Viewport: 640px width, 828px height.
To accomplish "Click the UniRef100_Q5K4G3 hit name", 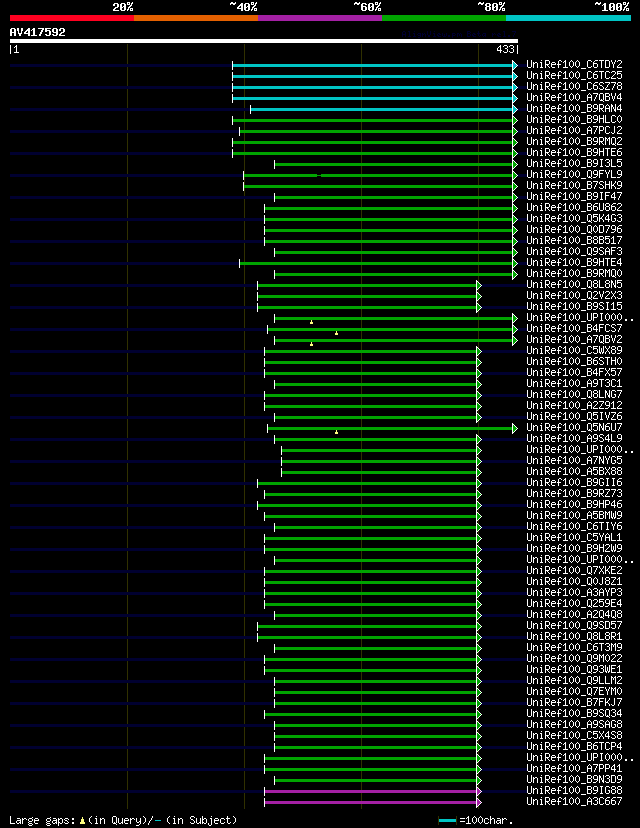I will point(574,218).
